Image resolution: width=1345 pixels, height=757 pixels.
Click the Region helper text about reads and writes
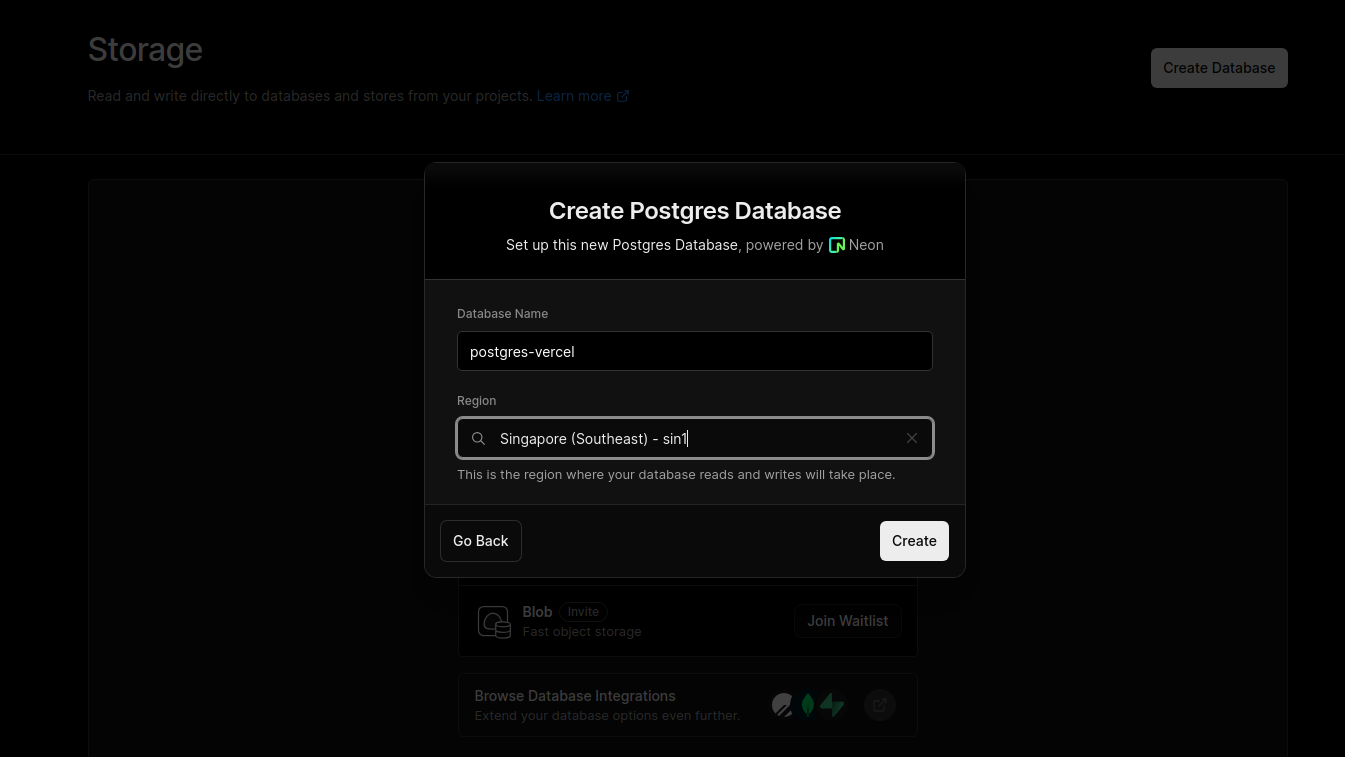point(676,475)
